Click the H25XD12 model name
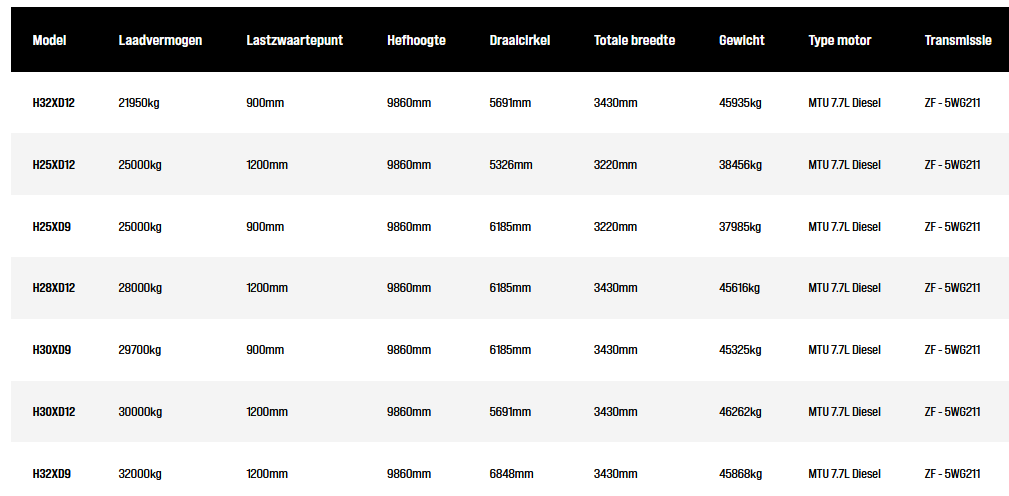Image resolution: width=1009 pixels, height=496 pixels. click(x=54, y=165)
